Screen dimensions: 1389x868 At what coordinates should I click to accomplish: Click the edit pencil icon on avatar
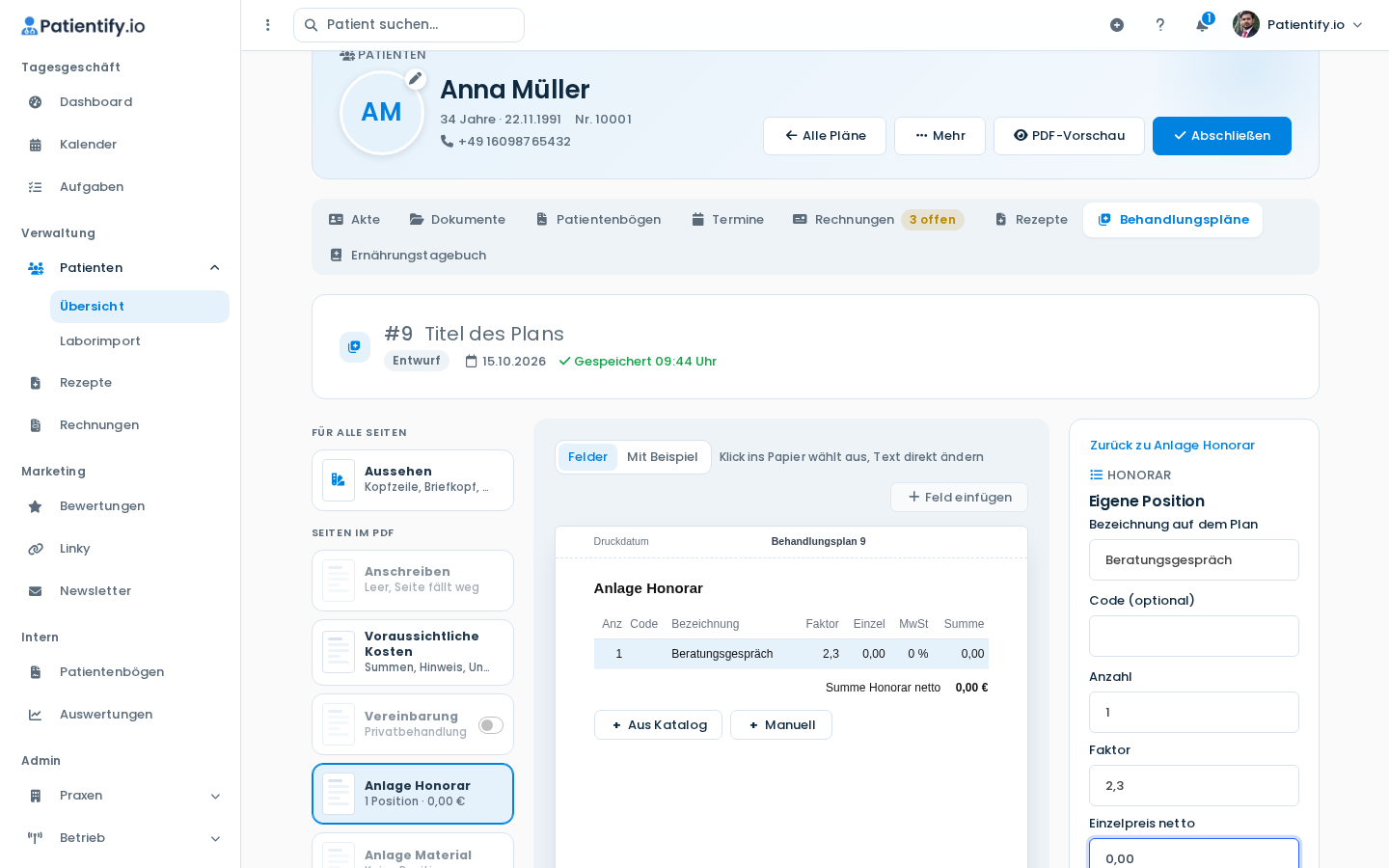416,79
